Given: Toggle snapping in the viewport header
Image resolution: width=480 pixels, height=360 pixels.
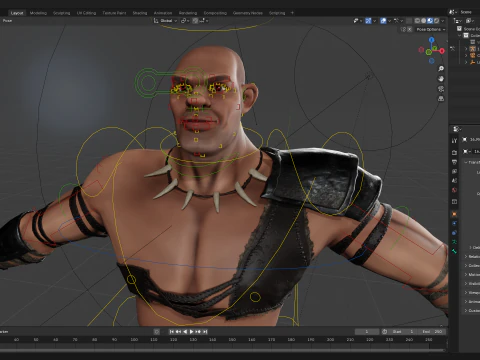Looking at the screenshot, I should point(195,21).
